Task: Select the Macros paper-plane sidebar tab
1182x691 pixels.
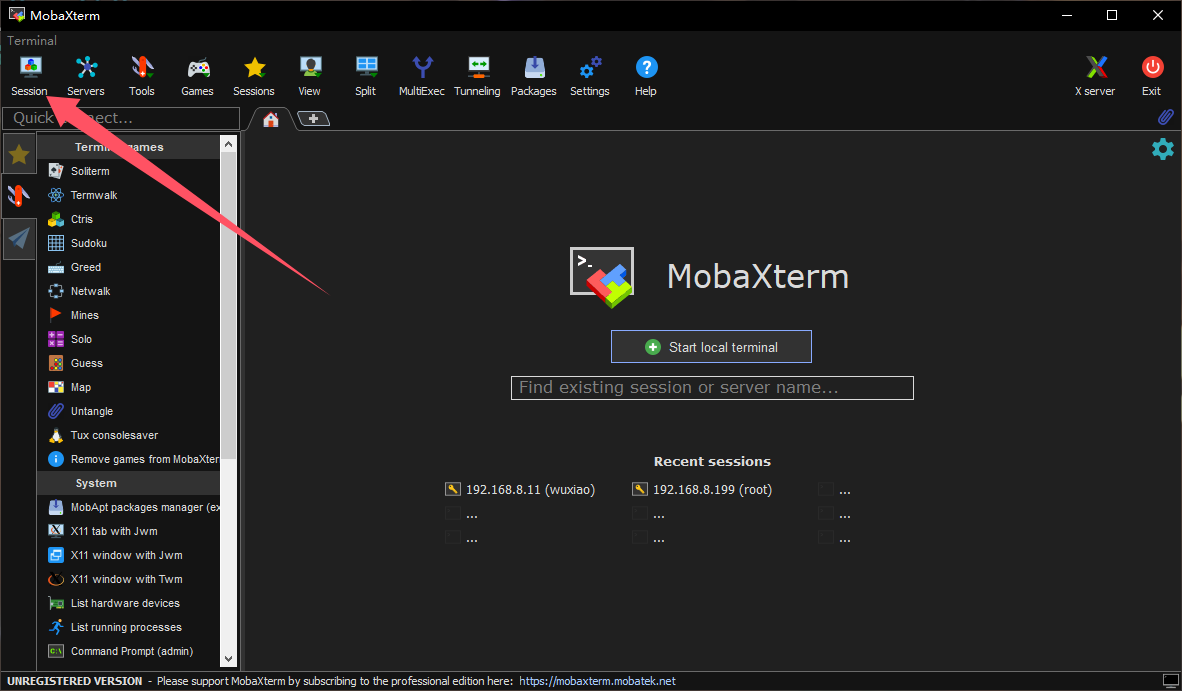Action: tap(19, 239)
